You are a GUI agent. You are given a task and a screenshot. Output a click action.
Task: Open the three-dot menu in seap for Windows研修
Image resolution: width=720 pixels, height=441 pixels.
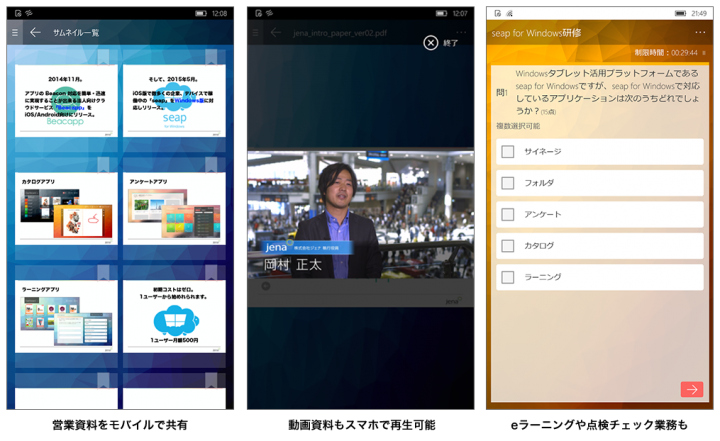pyautogui.click(x=700, y=32)
